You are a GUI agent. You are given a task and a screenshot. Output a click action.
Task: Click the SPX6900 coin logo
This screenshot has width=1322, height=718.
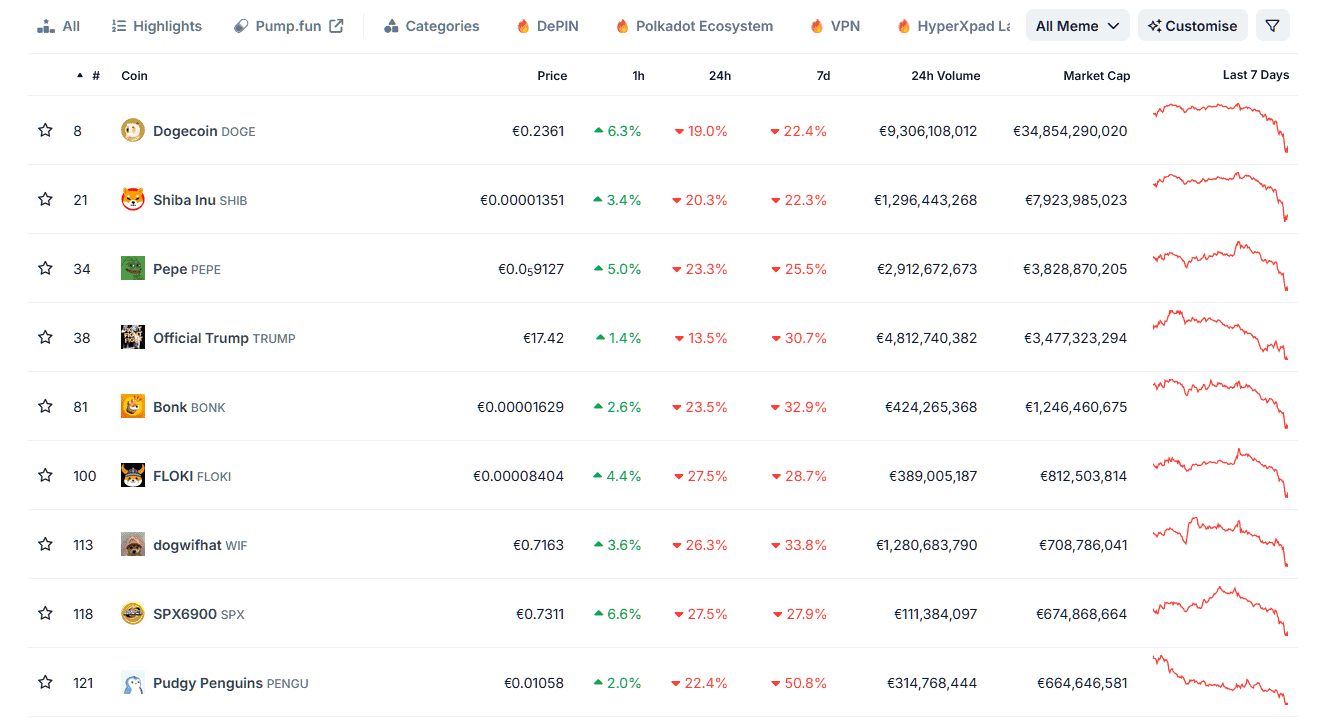pyautogui.click(x=133, y=613)
